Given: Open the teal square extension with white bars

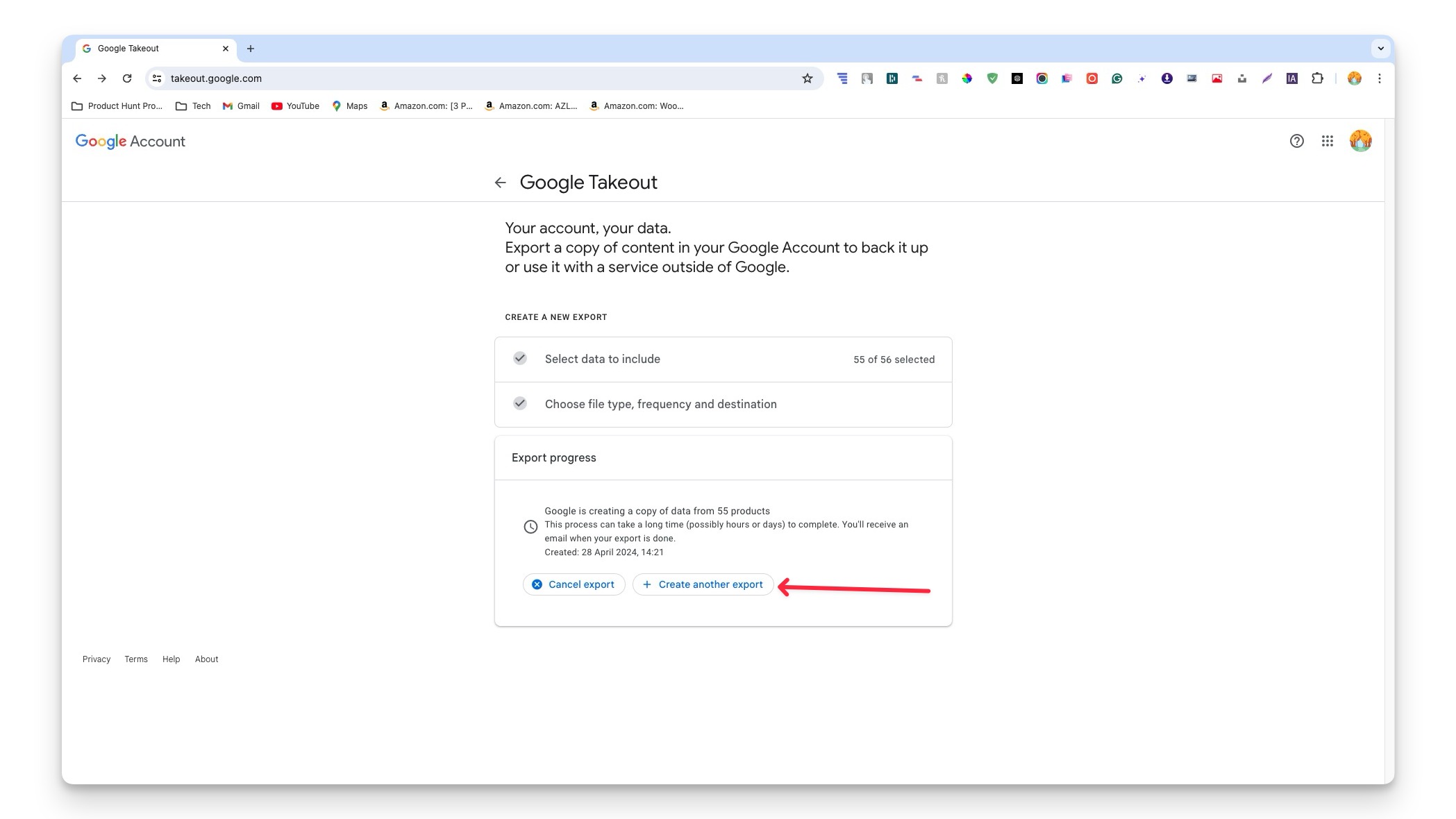Looking at the screenshot, I should pos(892,78).
